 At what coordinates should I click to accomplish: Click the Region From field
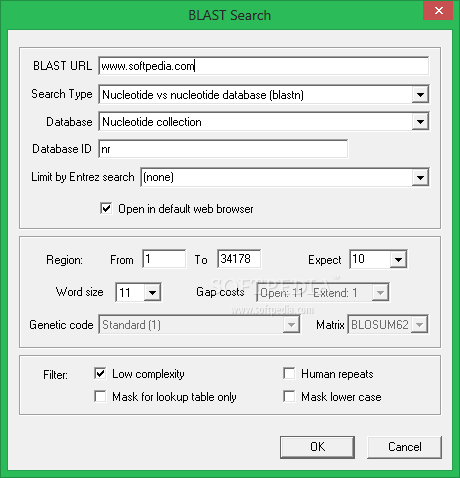pyautogui.click(x=164, y=259)
